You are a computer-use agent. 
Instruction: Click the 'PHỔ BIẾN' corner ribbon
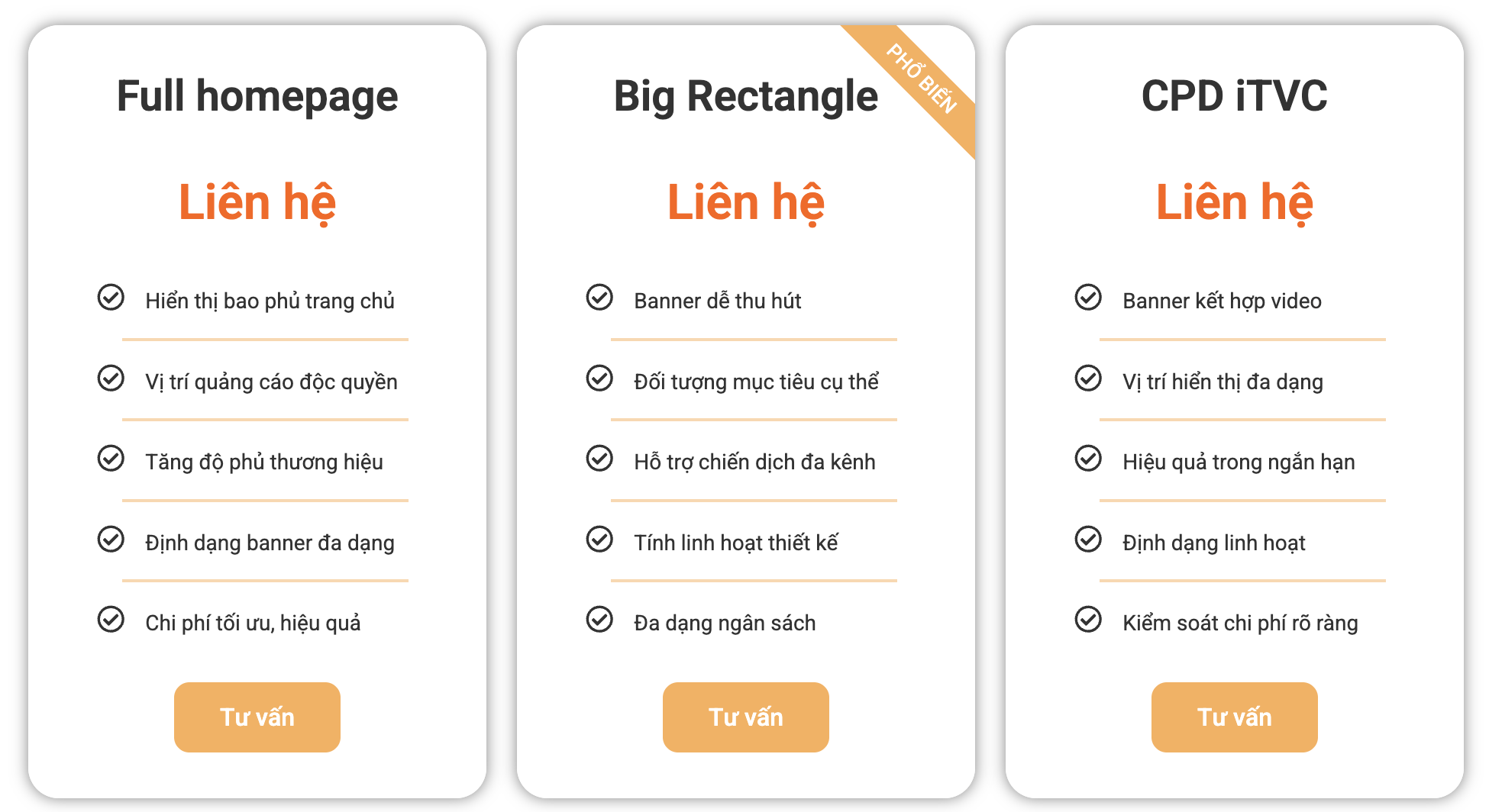[921, 79]
